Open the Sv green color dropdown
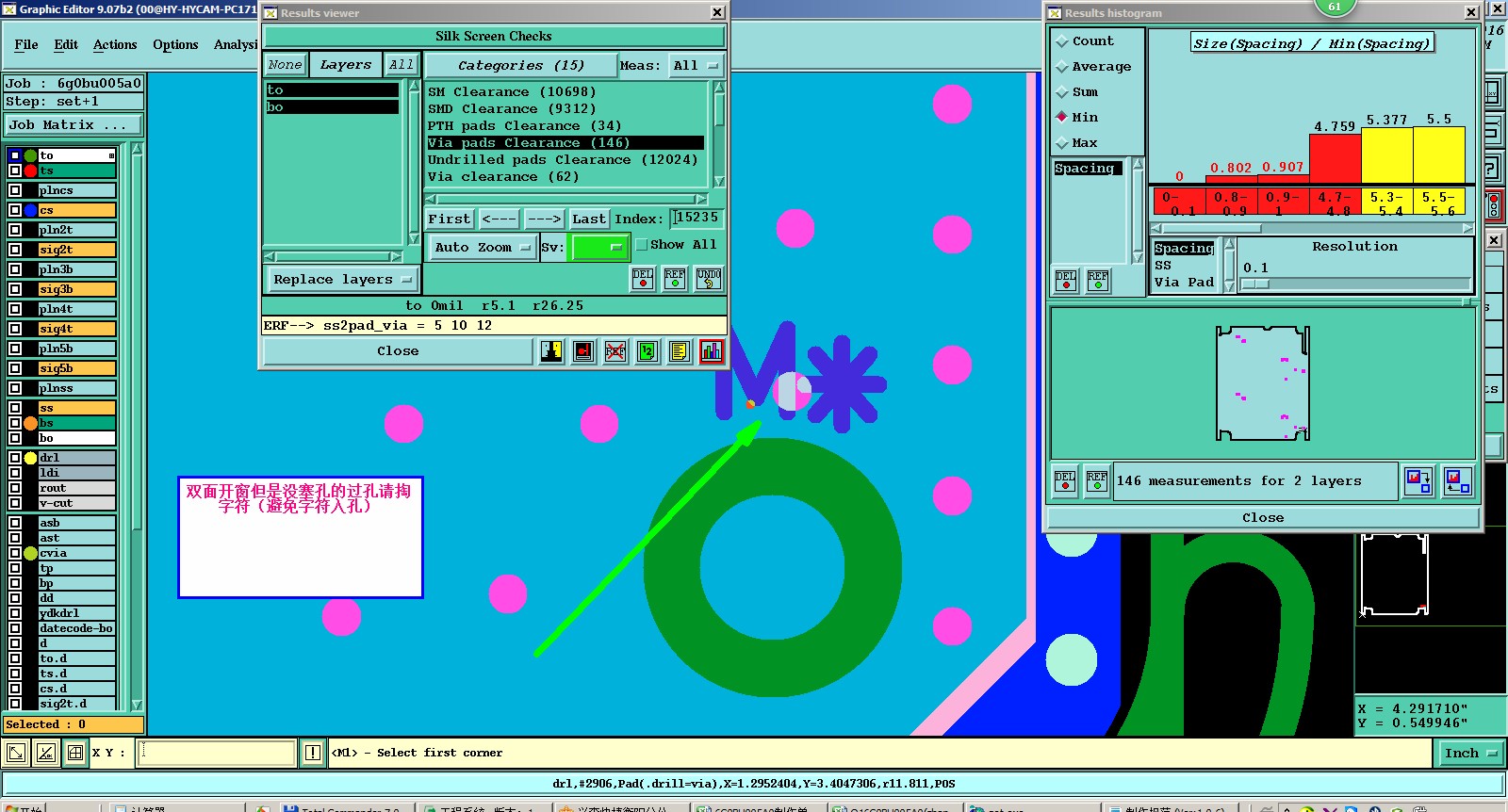 pyautogui.click(x=599, y=248)
